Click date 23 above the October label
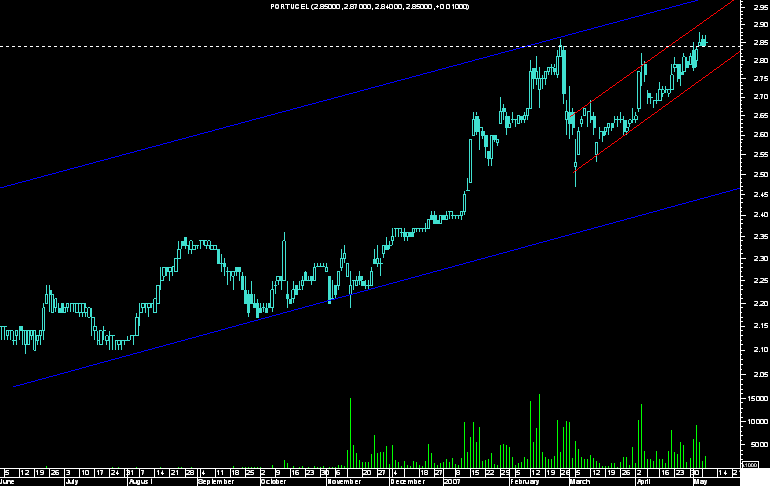This screenshot has height=486, width=770. point(310,473)
